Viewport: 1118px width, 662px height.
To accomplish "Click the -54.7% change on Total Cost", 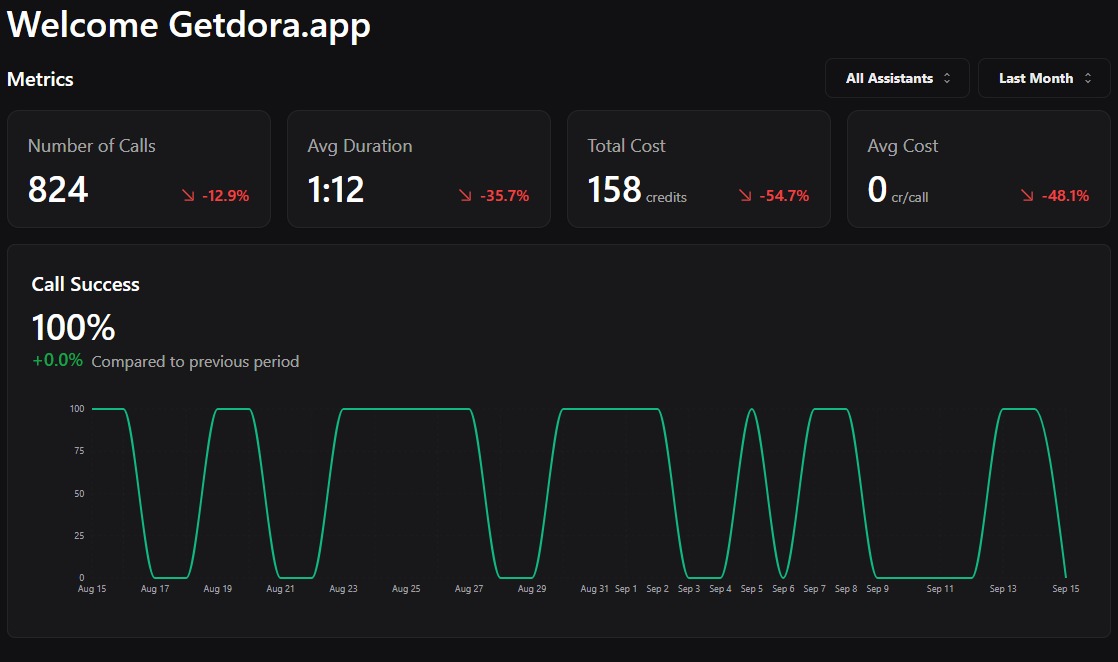I will (784, 196).
